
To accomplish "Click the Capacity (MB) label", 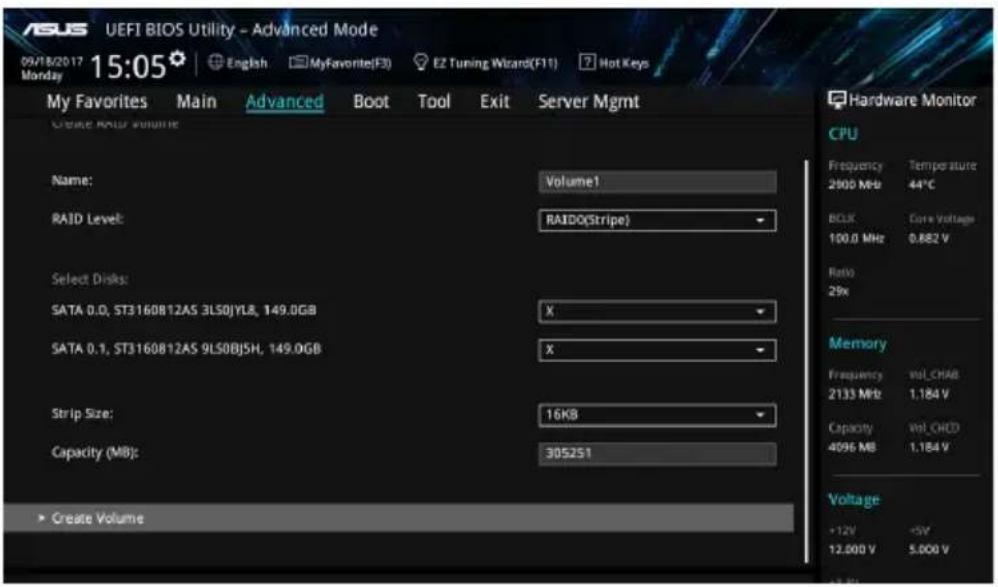I will [95, 452].
